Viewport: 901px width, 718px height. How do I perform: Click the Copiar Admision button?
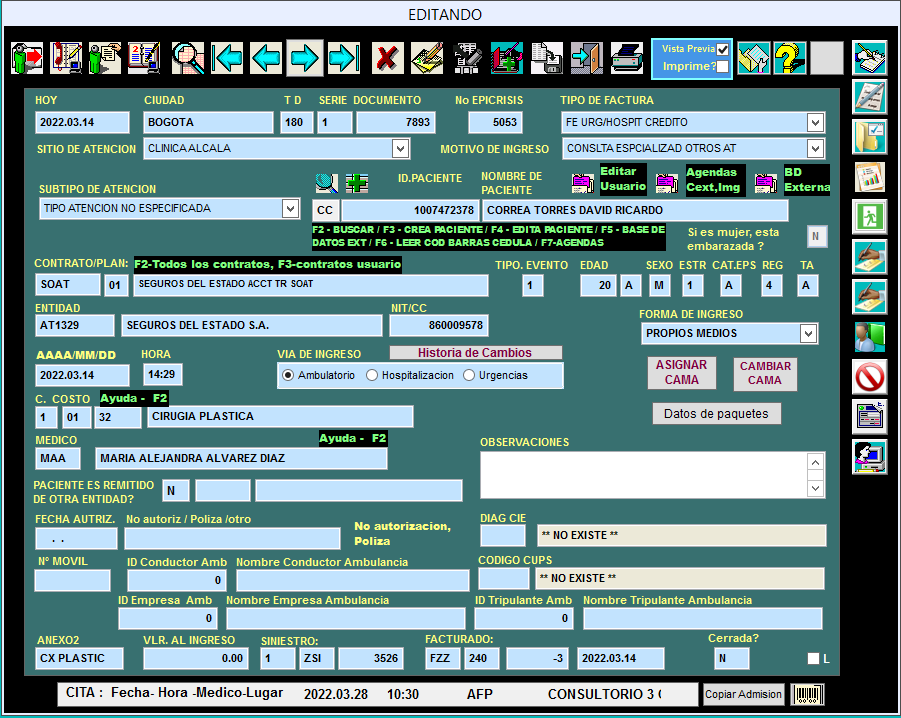pos(743,694)
